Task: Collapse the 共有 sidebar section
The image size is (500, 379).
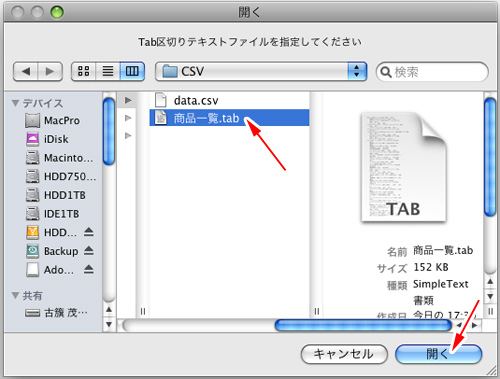Action: 15,295
